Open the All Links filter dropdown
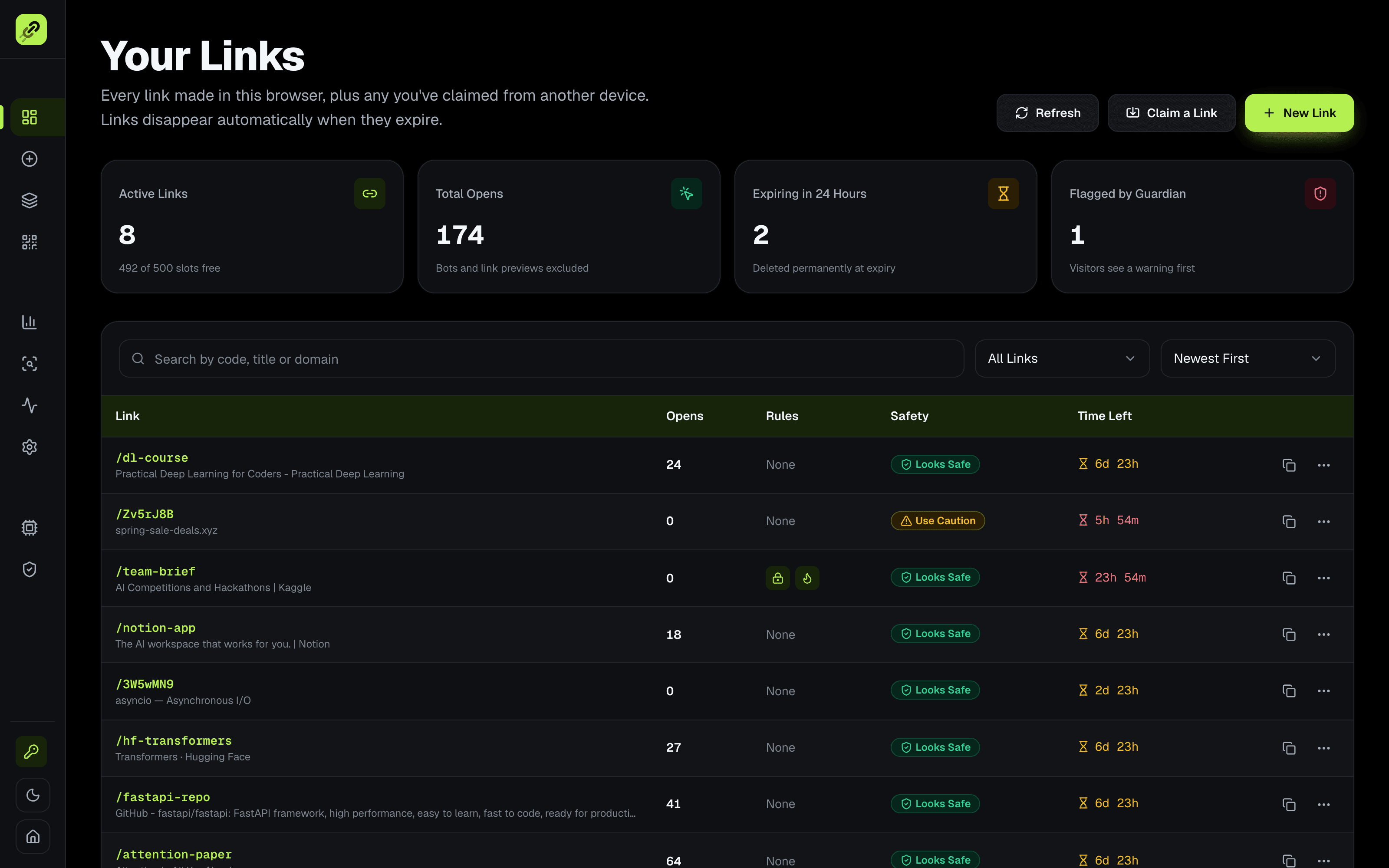The width and height of the screenshot is (1389, 868). click(1062, 358)
